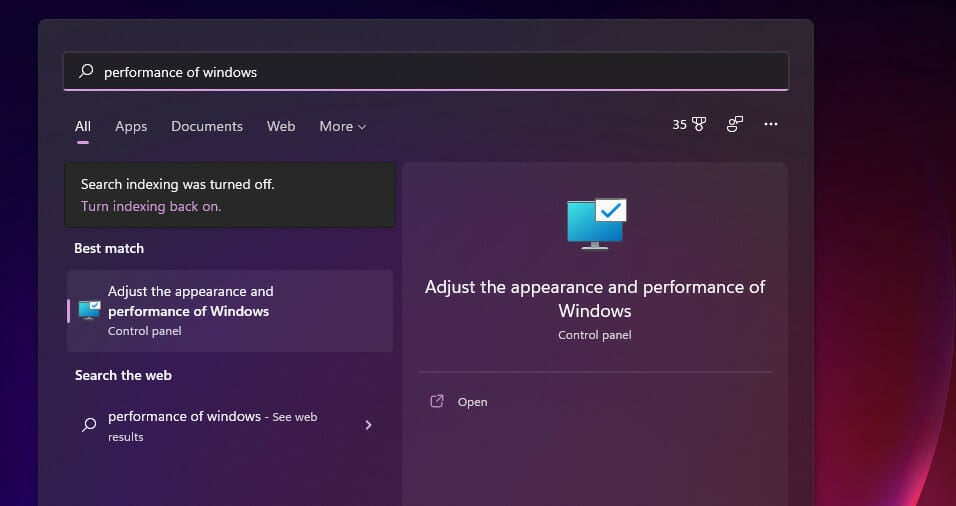Switch to the Documents tab

pos(207,126)
